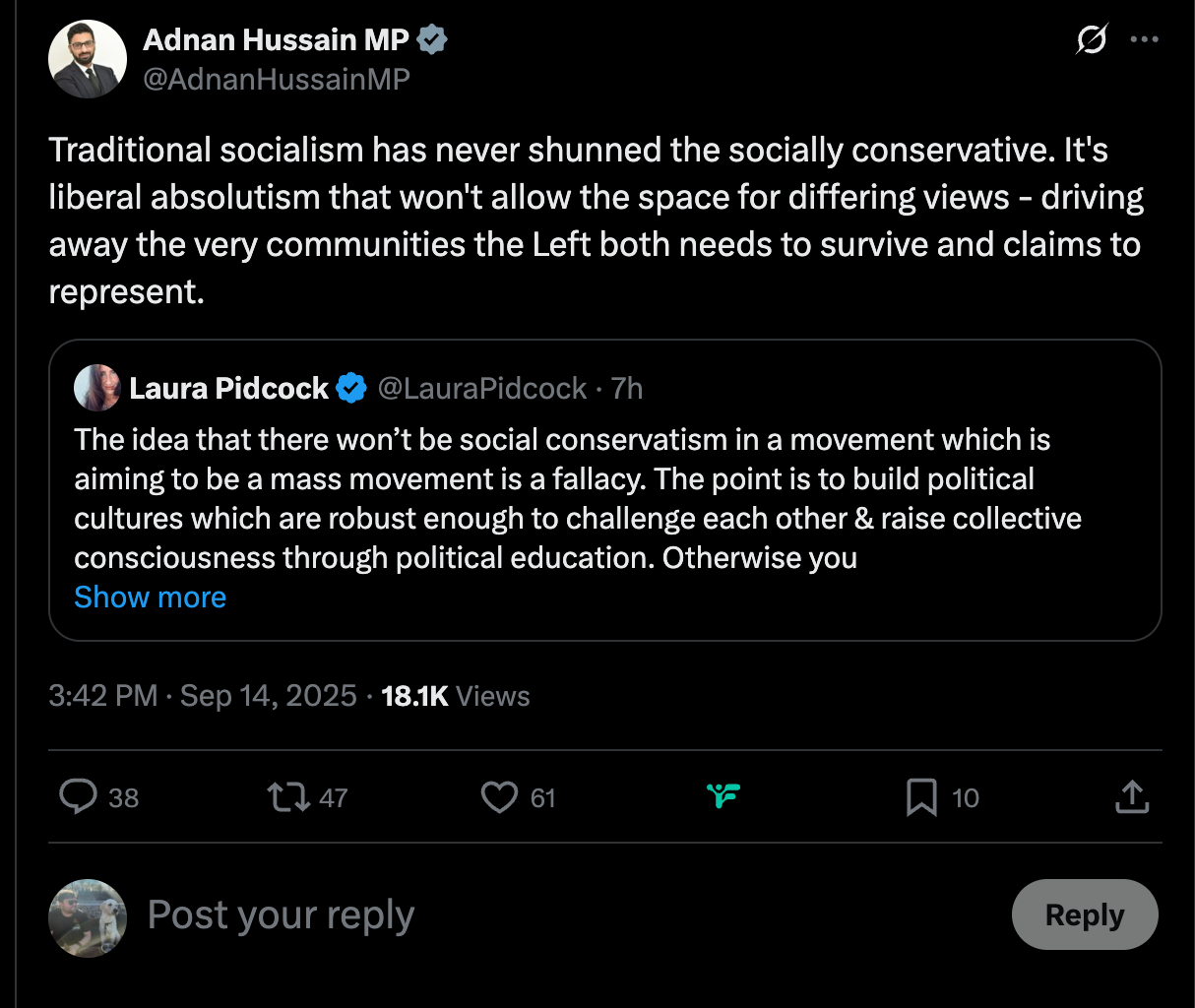Click the green extension icon in action bar

[x=723, y=795]
